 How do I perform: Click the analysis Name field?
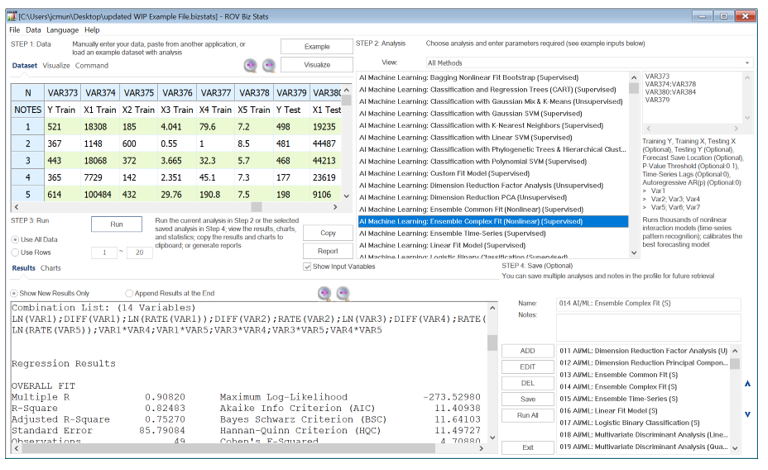tap(648, 304)
